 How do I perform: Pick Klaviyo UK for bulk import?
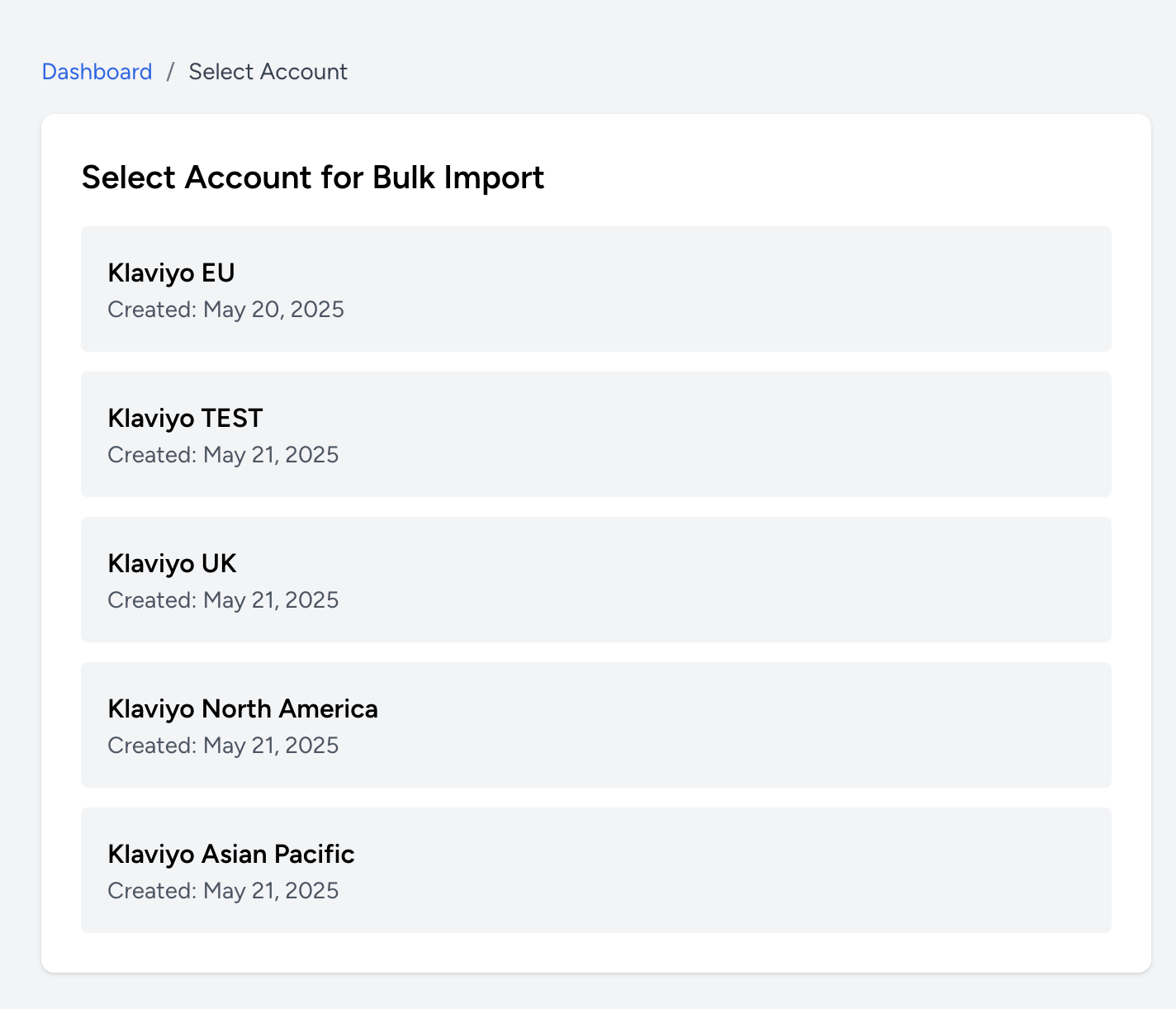pos(596,580)
